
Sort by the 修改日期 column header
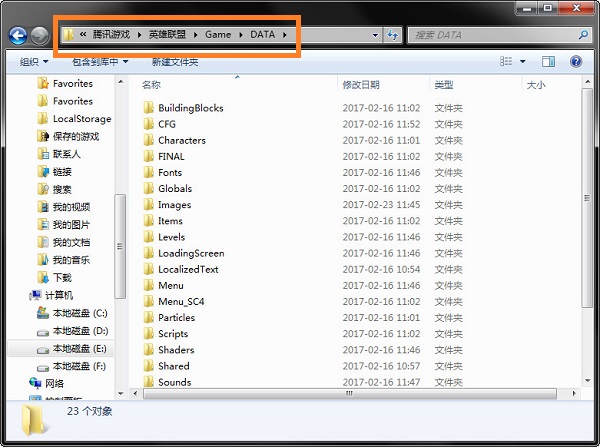click(x=361, y=85)
